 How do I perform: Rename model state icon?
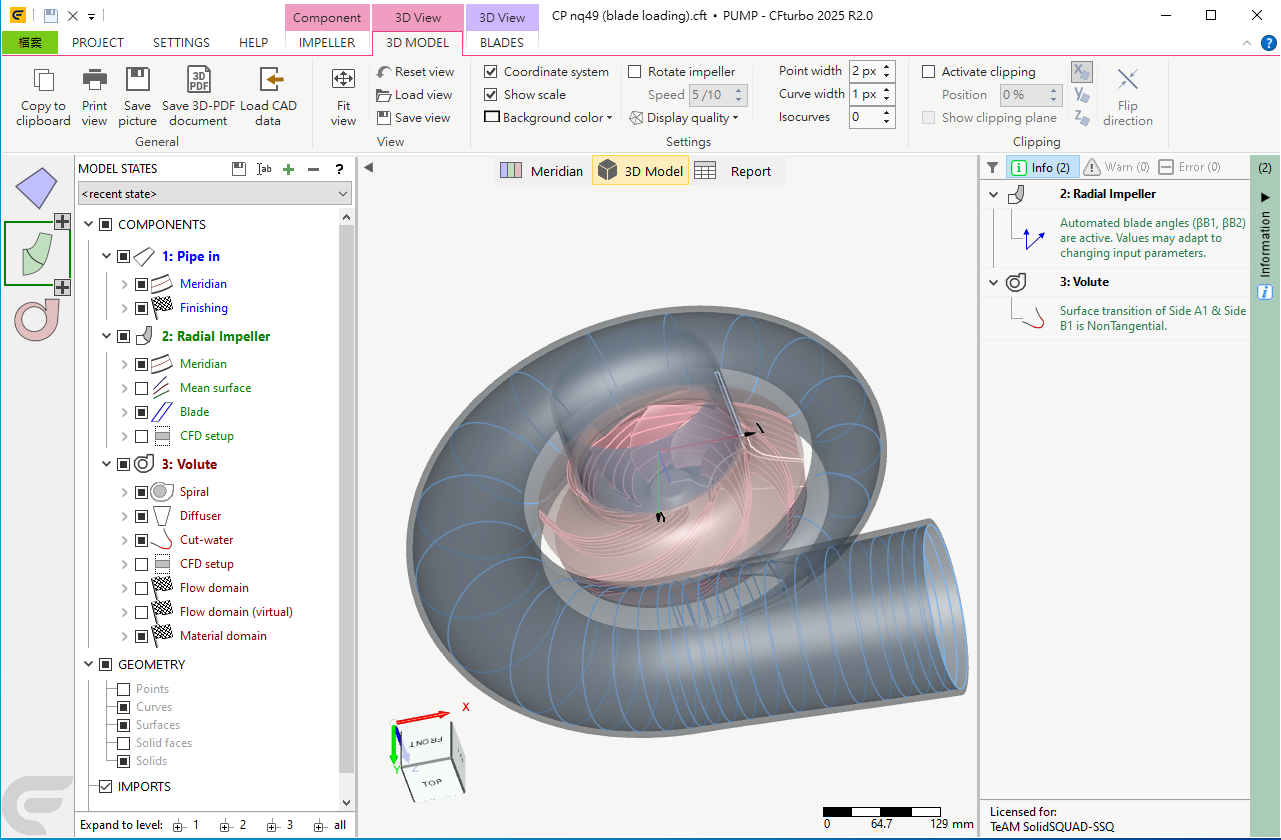coord(264,169)
